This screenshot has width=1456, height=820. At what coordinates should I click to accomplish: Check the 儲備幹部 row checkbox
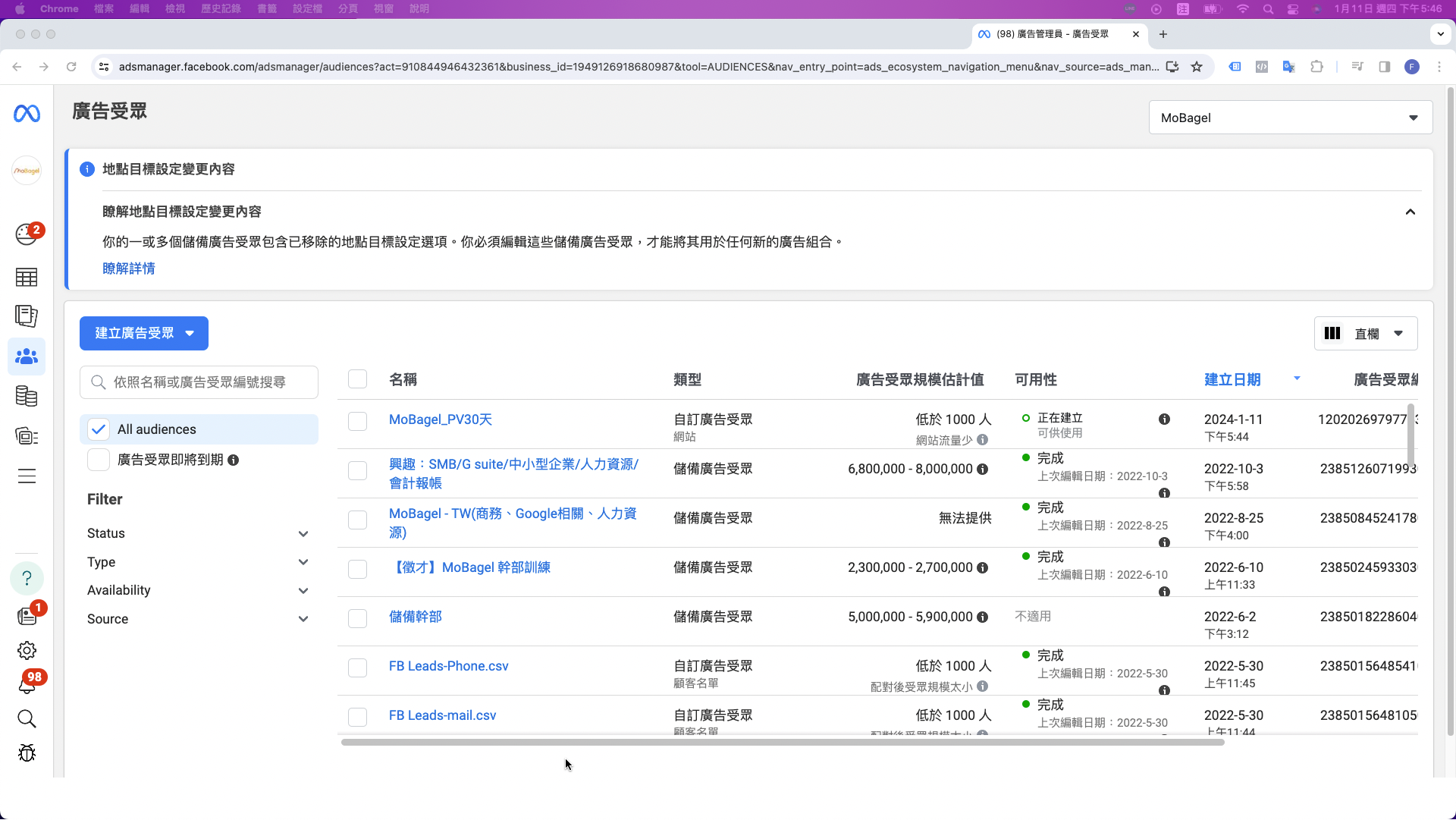click(357, 618)
